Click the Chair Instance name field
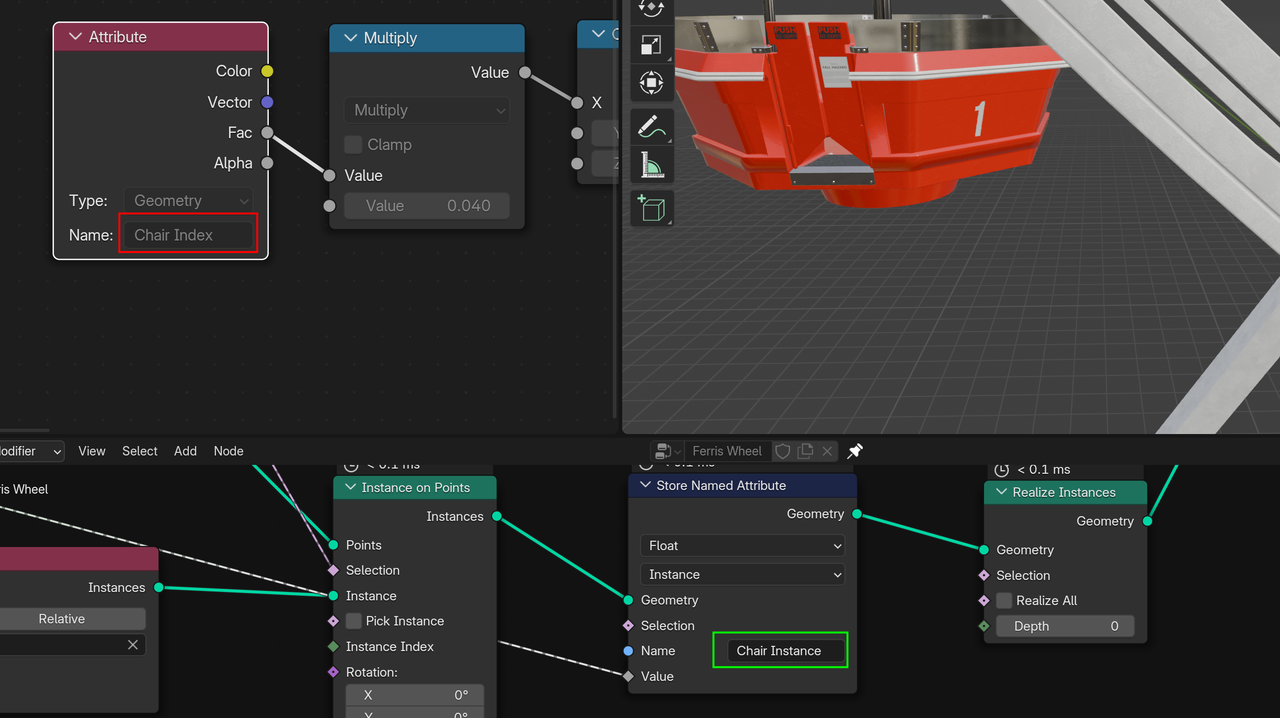The image size is (1280, 718). click(x=779, y=651)
